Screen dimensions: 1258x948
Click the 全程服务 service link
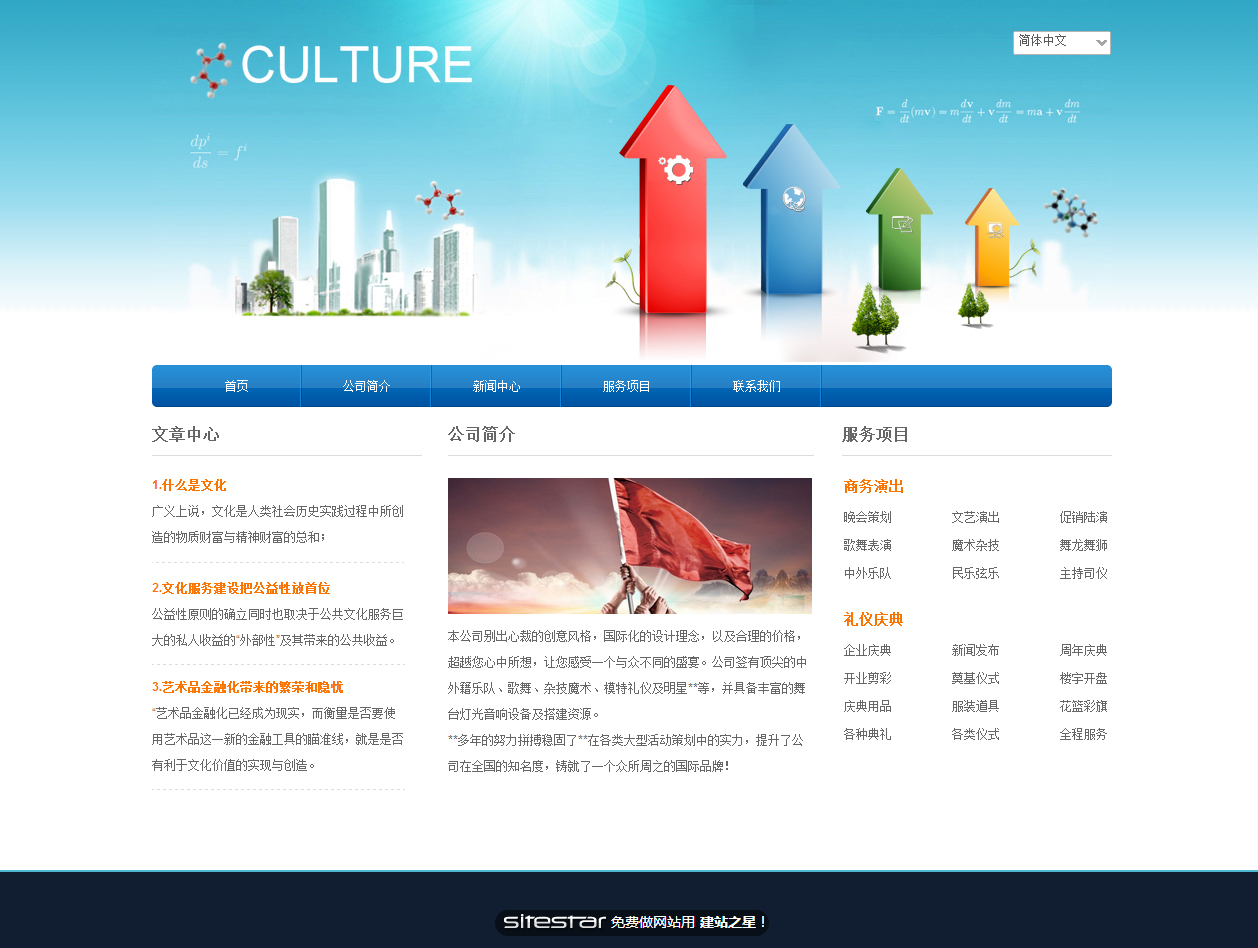click(x=1083, y=734)
